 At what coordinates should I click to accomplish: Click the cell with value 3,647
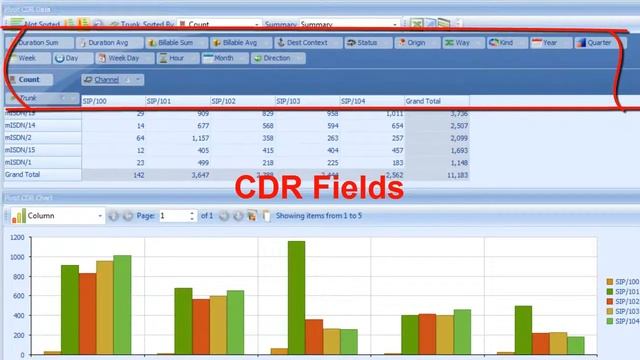[x=178, y=175]
